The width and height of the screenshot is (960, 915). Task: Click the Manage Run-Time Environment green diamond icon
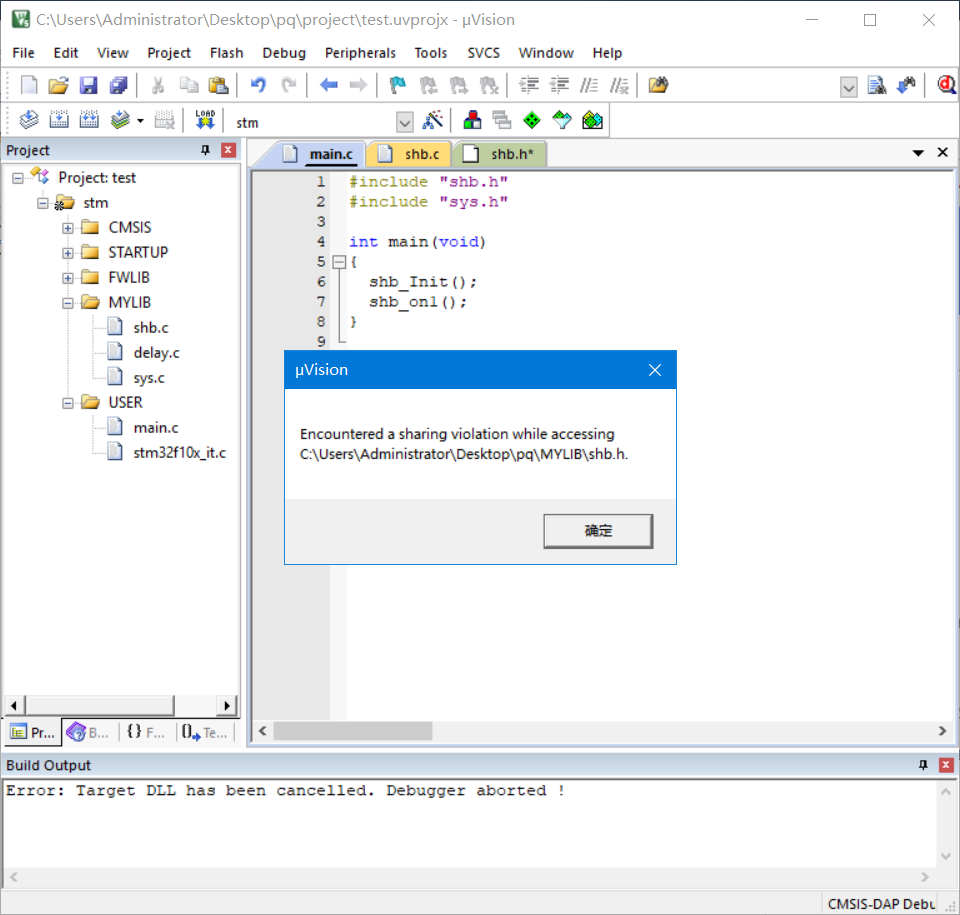coord(532,120)
